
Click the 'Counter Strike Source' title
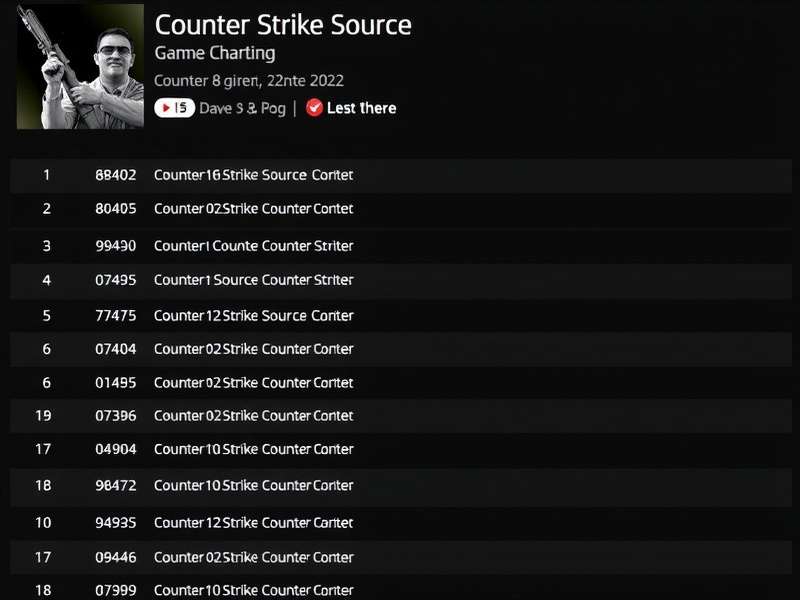point(283,25)
